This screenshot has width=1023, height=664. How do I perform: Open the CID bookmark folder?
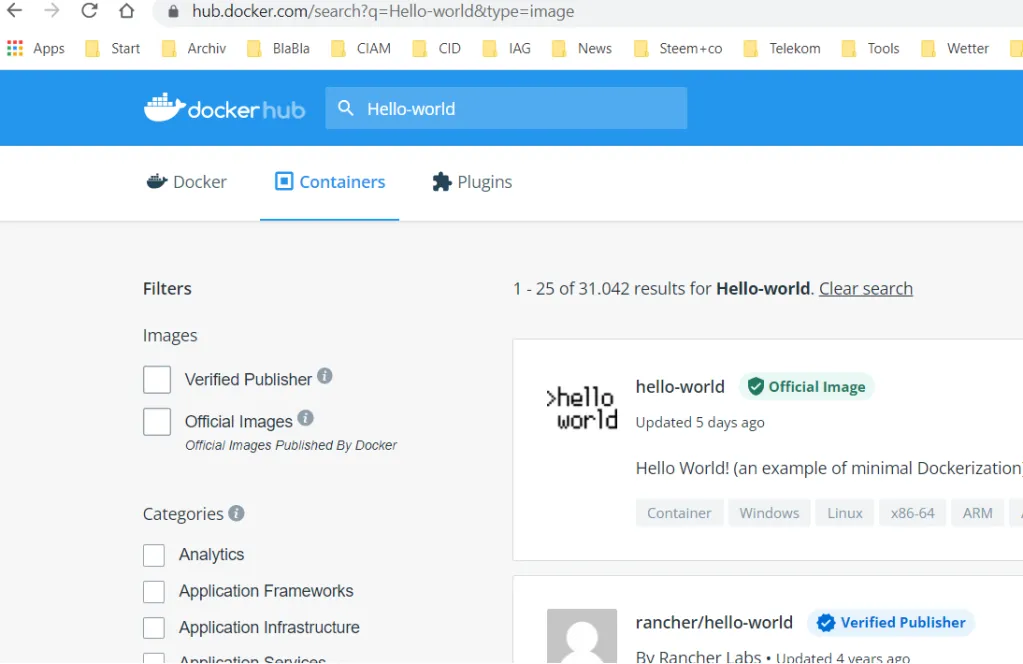tap(436, 48)
